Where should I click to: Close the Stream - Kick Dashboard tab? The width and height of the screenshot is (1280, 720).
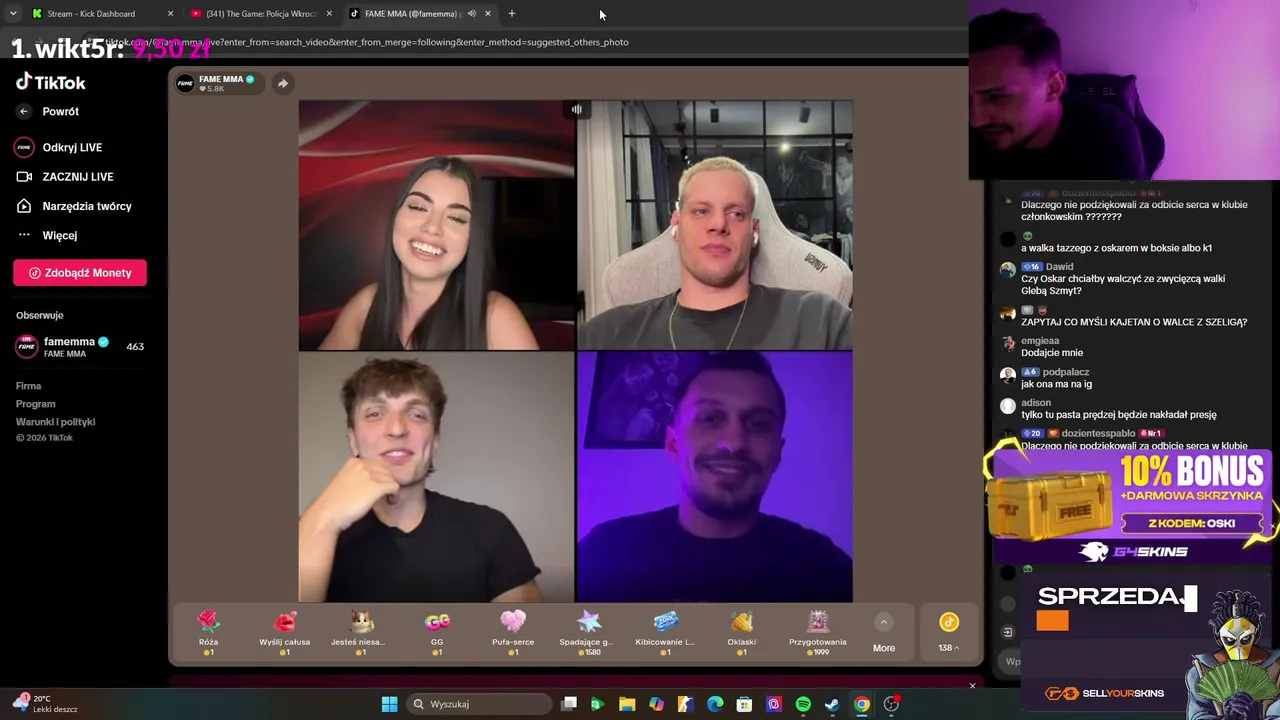(170, 14)
